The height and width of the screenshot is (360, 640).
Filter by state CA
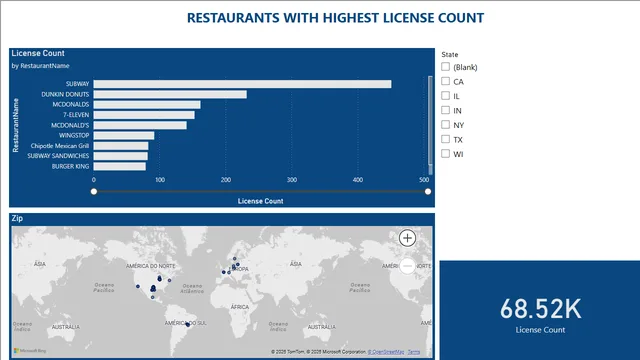[x=445, y=81]
